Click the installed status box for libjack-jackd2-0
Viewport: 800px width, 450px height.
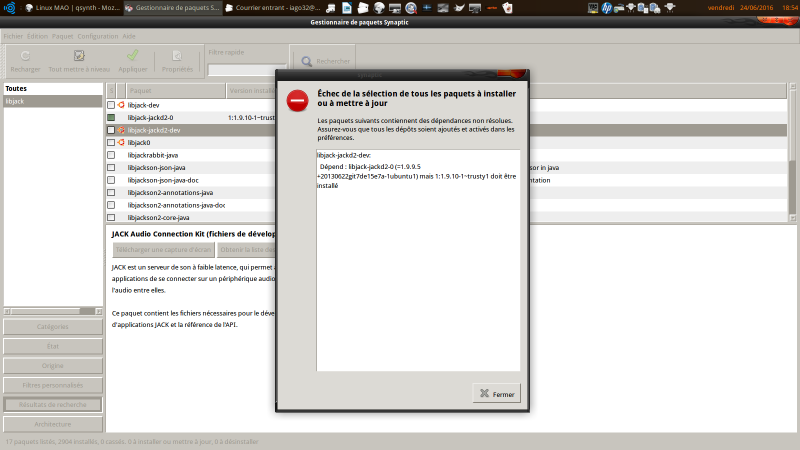pos(111,118)
